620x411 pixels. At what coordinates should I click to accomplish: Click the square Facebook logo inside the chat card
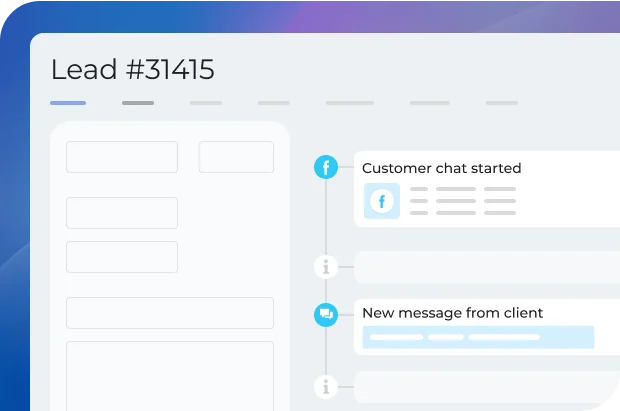pos(381,201)
